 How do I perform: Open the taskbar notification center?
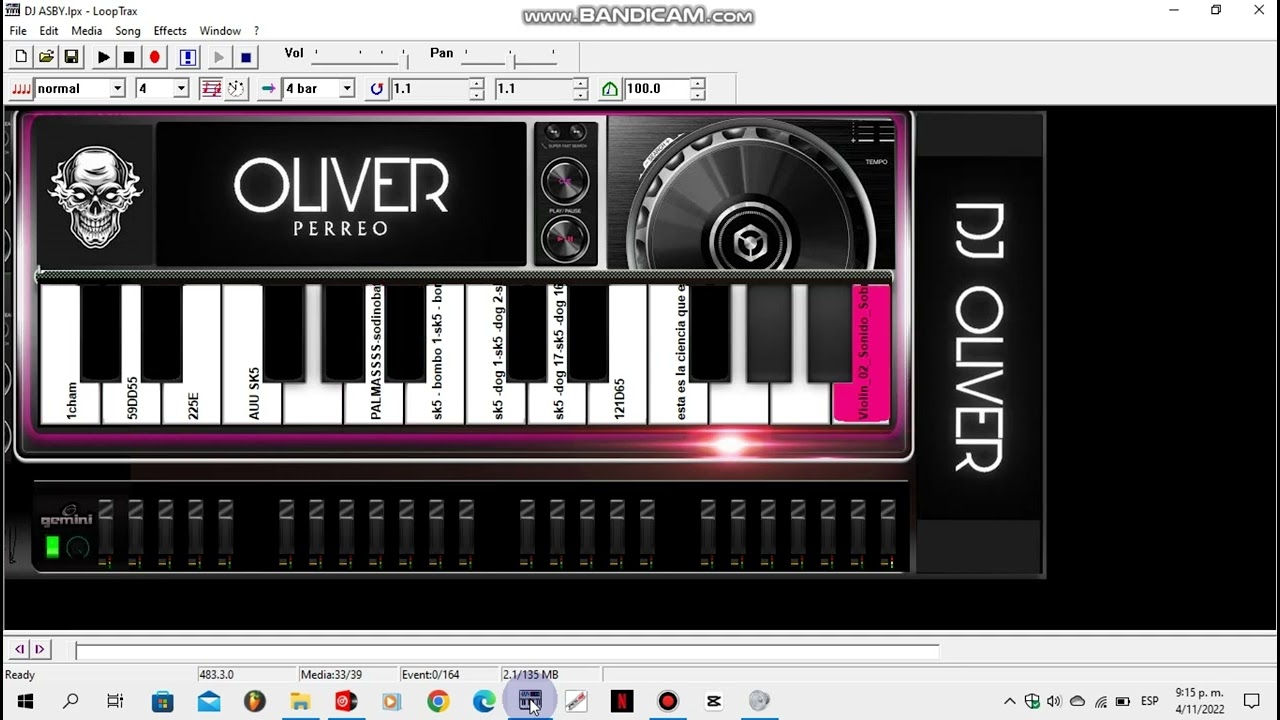click(1251, 701)
